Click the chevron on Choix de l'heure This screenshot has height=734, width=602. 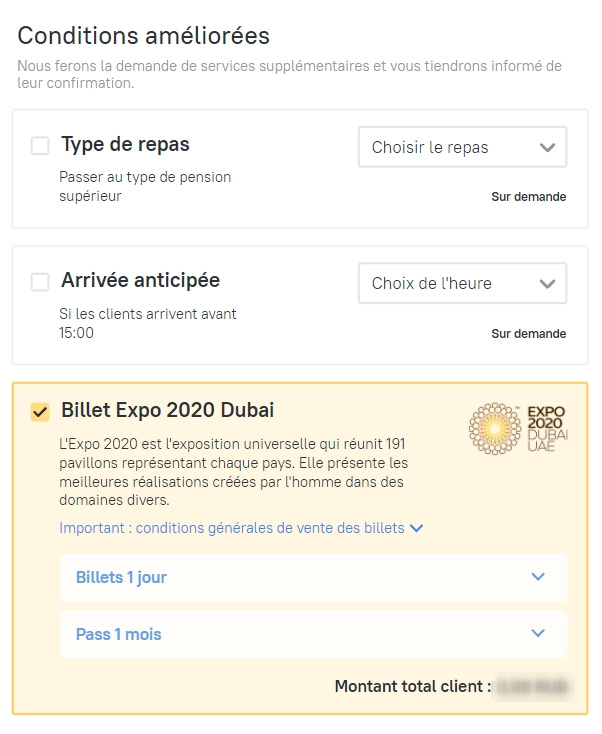click(x=547, y=283)
